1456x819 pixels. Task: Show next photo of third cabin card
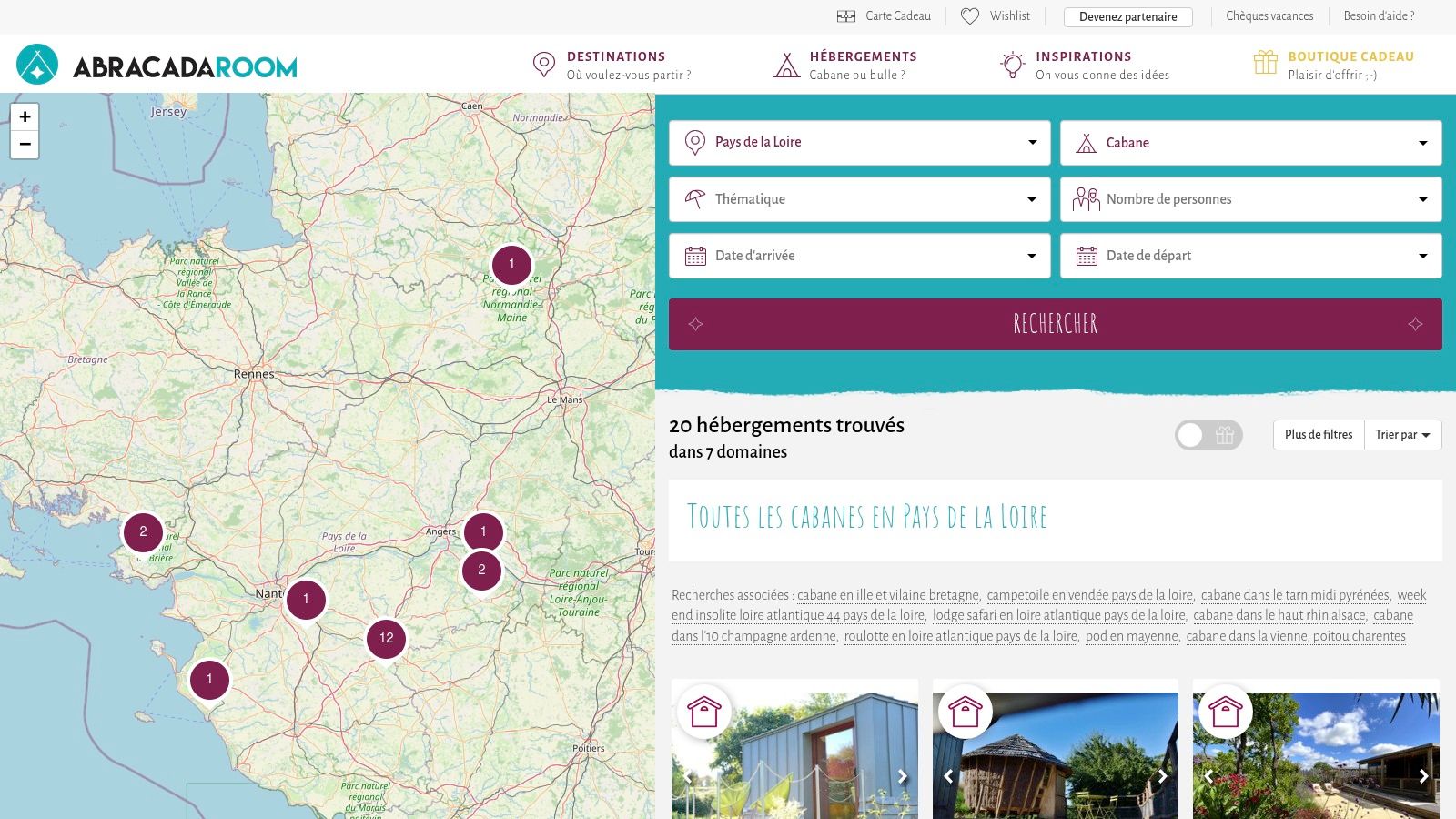(1423, 776)
